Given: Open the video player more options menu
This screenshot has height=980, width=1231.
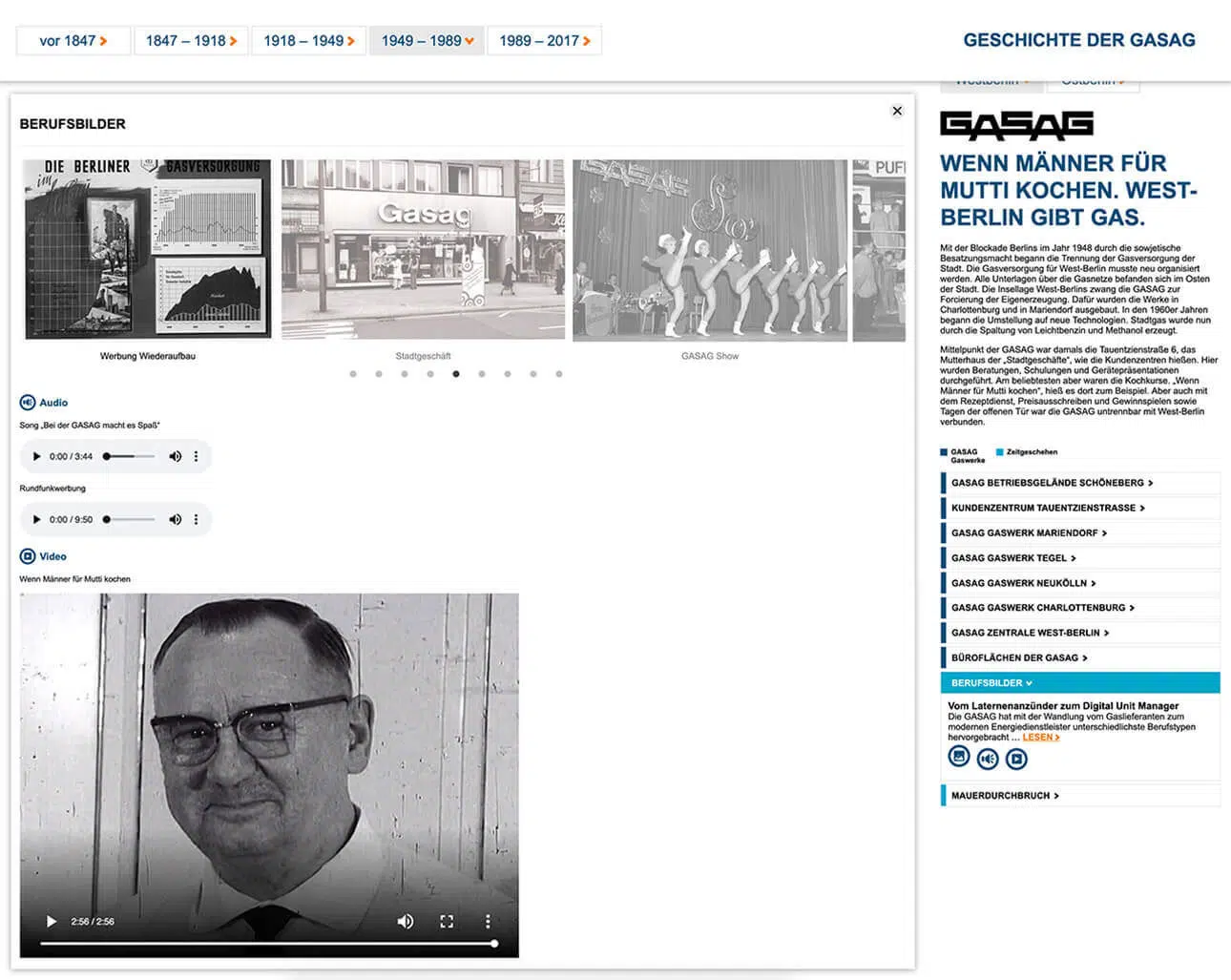Looking at the screenshot, I should tap(488, 922).
